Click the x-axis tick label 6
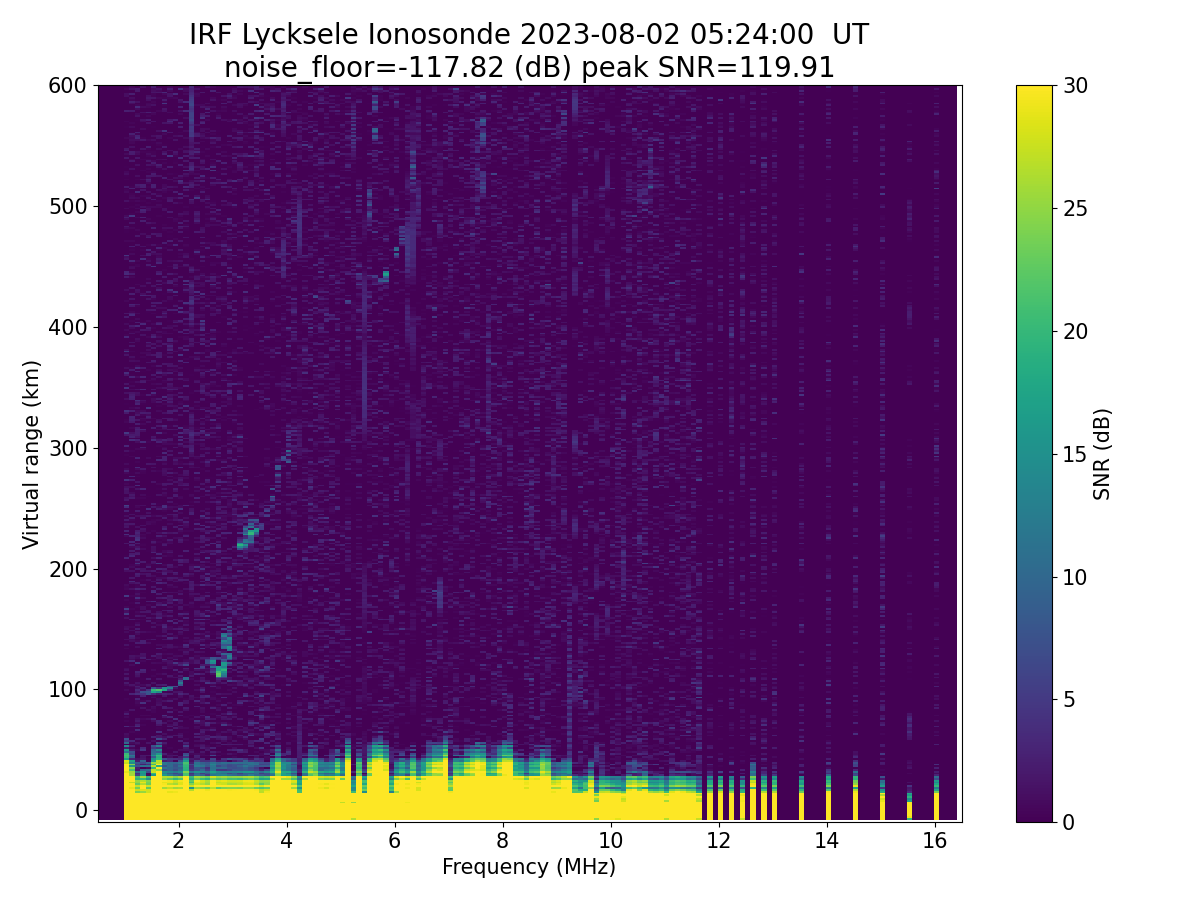The image size is (1200, 900). pyautogui.click(x=394, y=841)
